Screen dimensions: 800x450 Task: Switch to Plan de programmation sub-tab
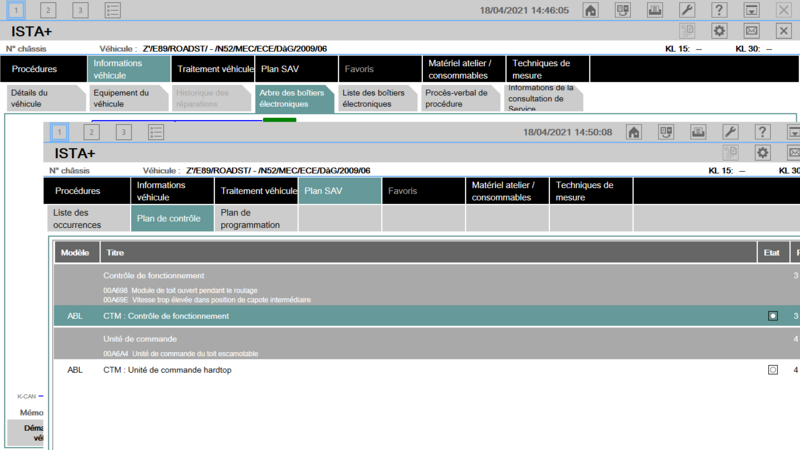click(x=256, y=218)
